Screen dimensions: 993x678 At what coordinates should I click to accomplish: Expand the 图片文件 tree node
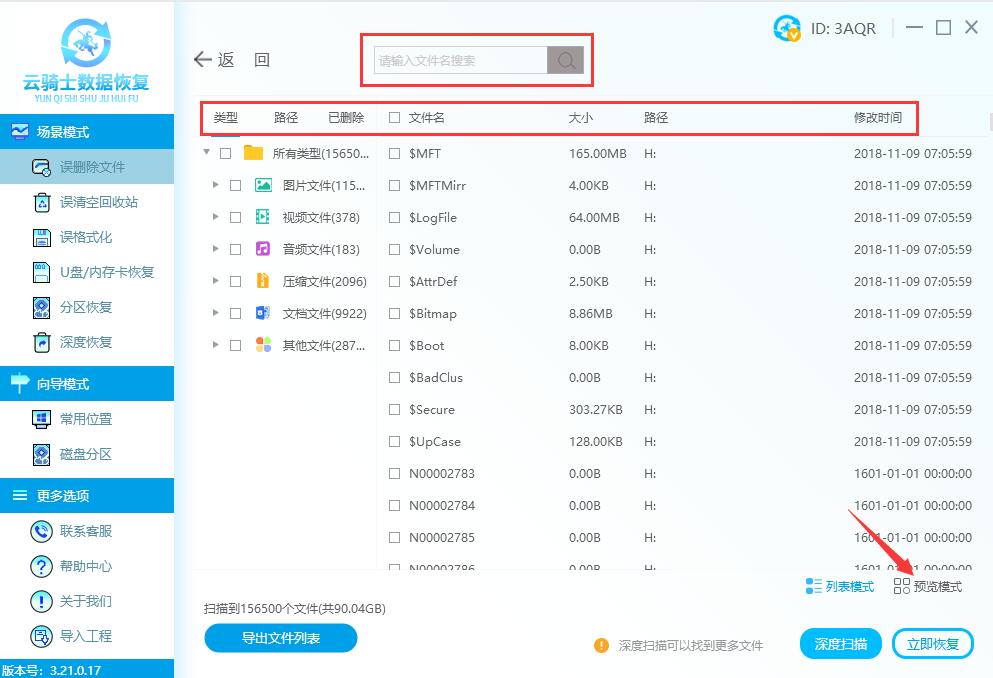pos(216,185)
